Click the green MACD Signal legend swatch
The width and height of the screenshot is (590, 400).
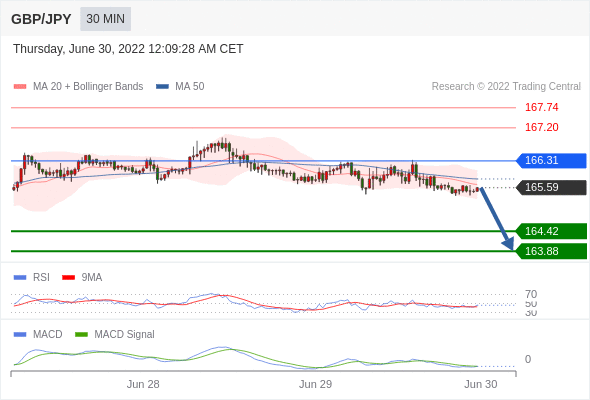(x=81, y=335)
